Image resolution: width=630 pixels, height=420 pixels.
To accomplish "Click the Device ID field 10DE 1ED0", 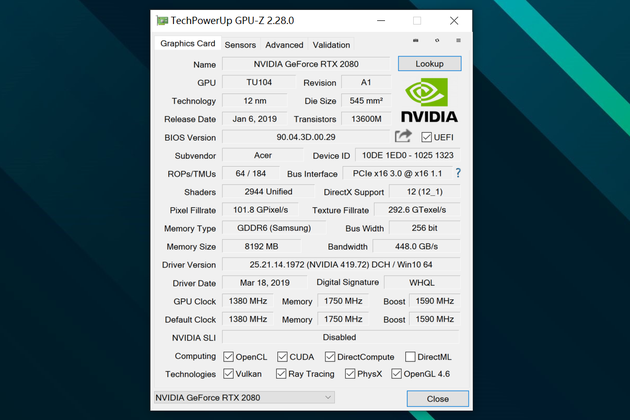I will pos(407,156).
